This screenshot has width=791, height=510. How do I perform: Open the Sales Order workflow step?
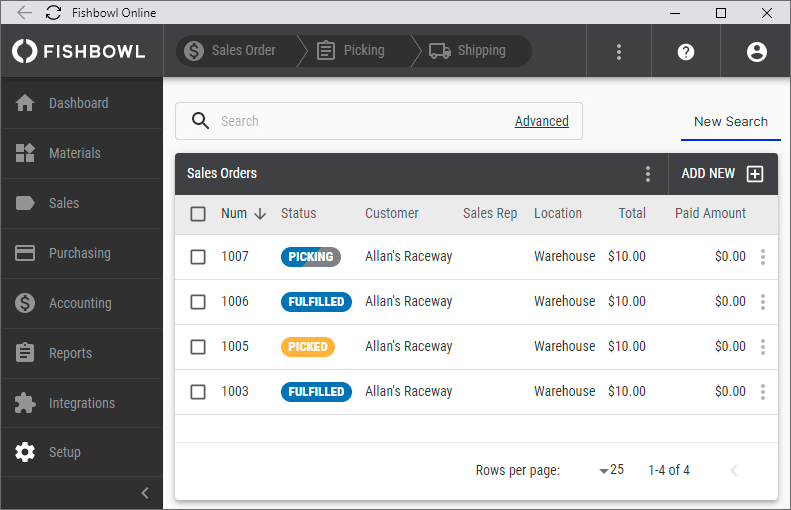point(235,50)
